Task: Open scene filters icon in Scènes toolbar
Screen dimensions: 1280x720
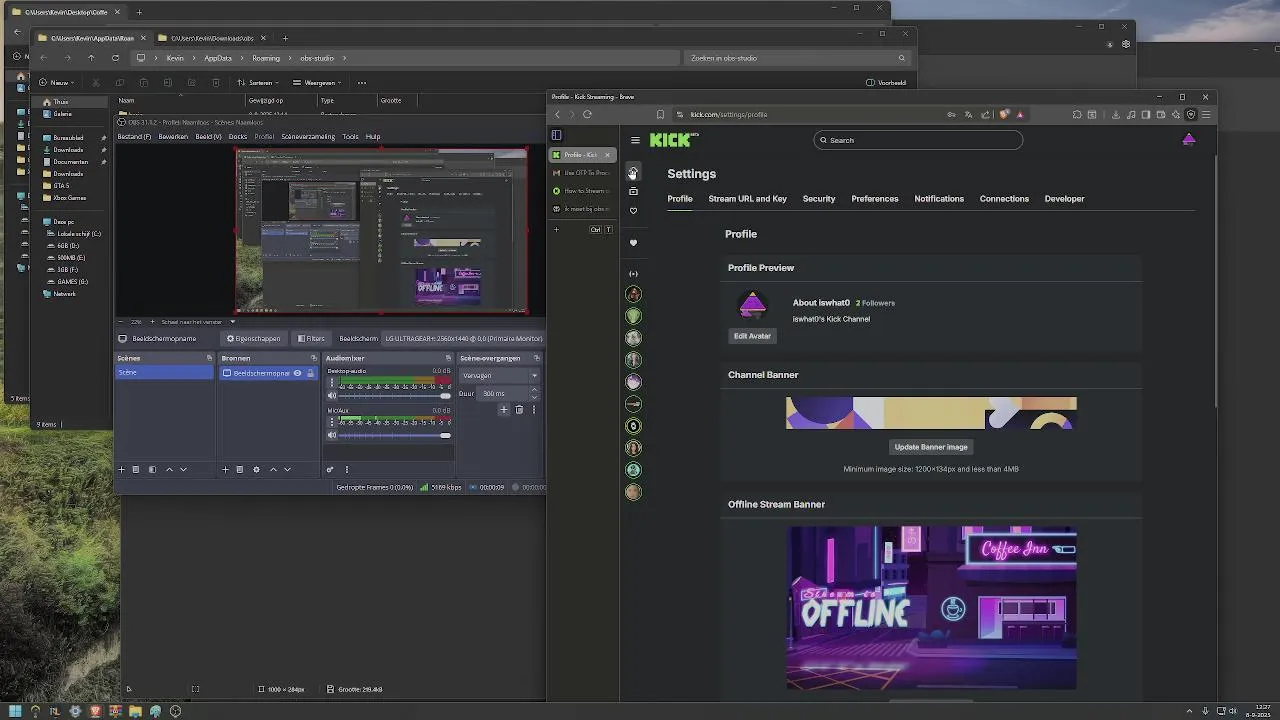Action: [x=152, y=469]
